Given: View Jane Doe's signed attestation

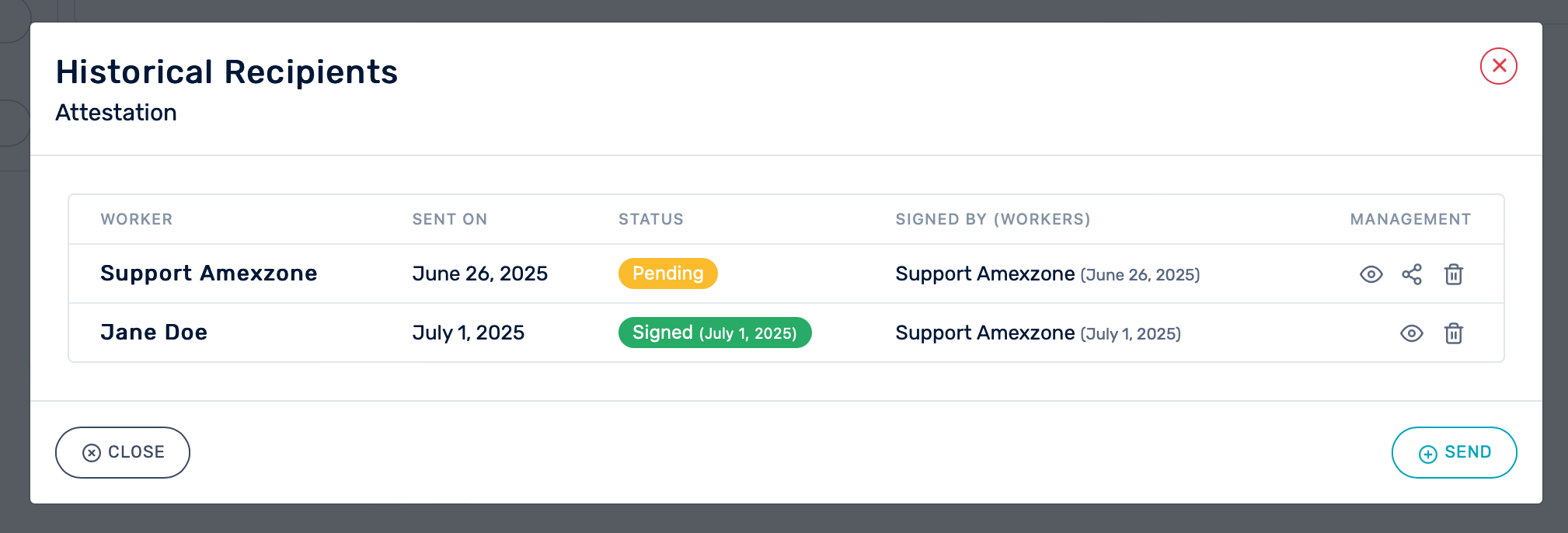Looking at the screenshot, I should coord(1411,333).
